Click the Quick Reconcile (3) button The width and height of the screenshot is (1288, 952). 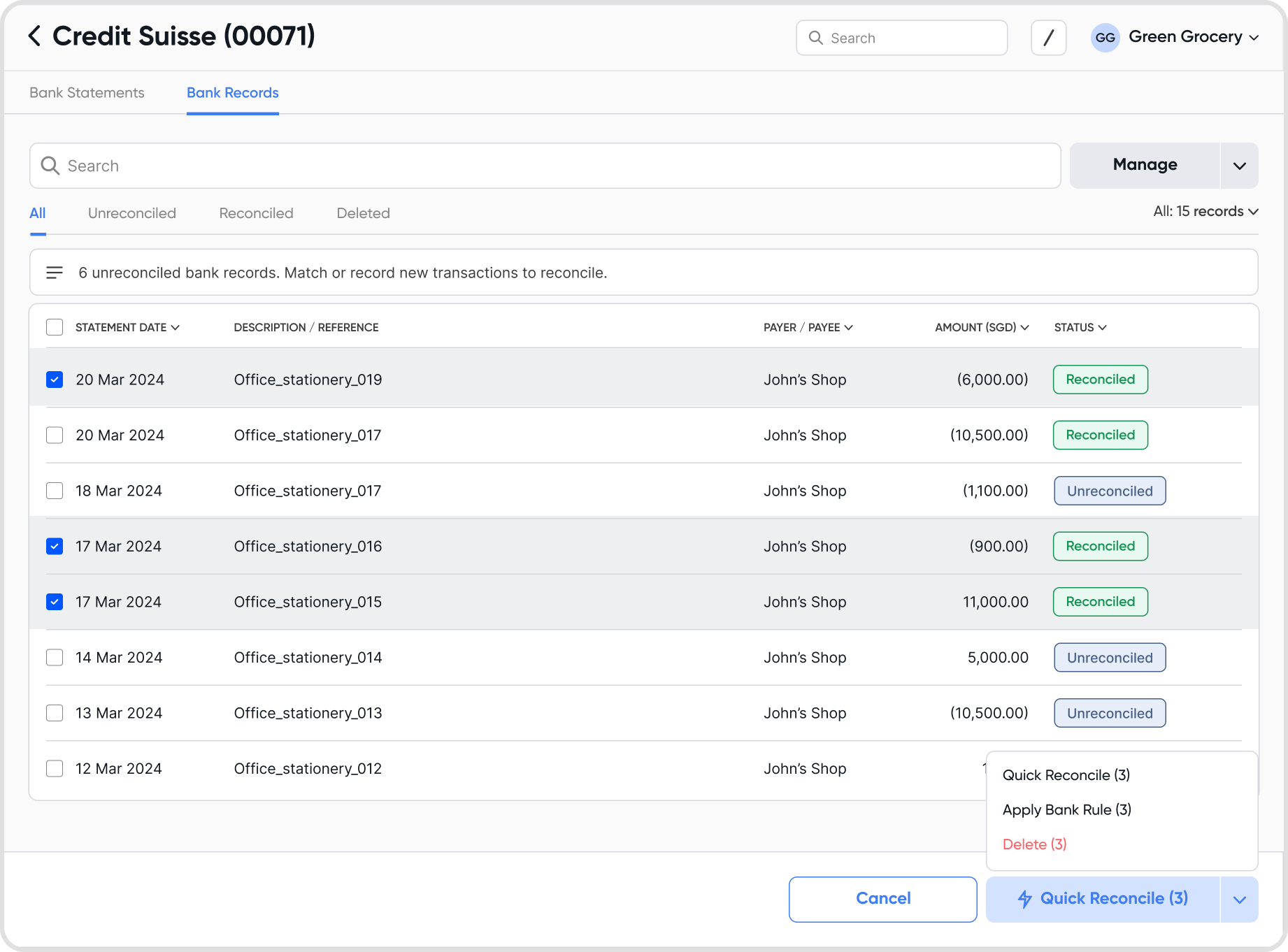pos(1103,900)
